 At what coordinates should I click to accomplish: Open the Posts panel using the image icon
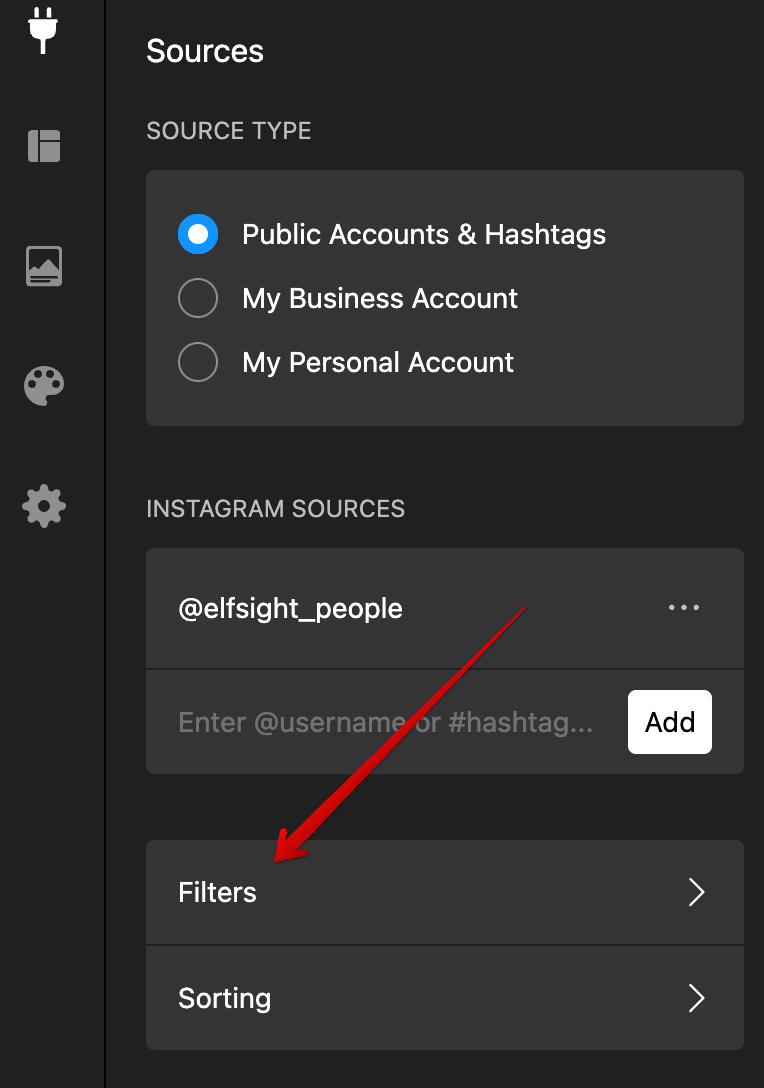pyautogui.click(x=43, y=266)
